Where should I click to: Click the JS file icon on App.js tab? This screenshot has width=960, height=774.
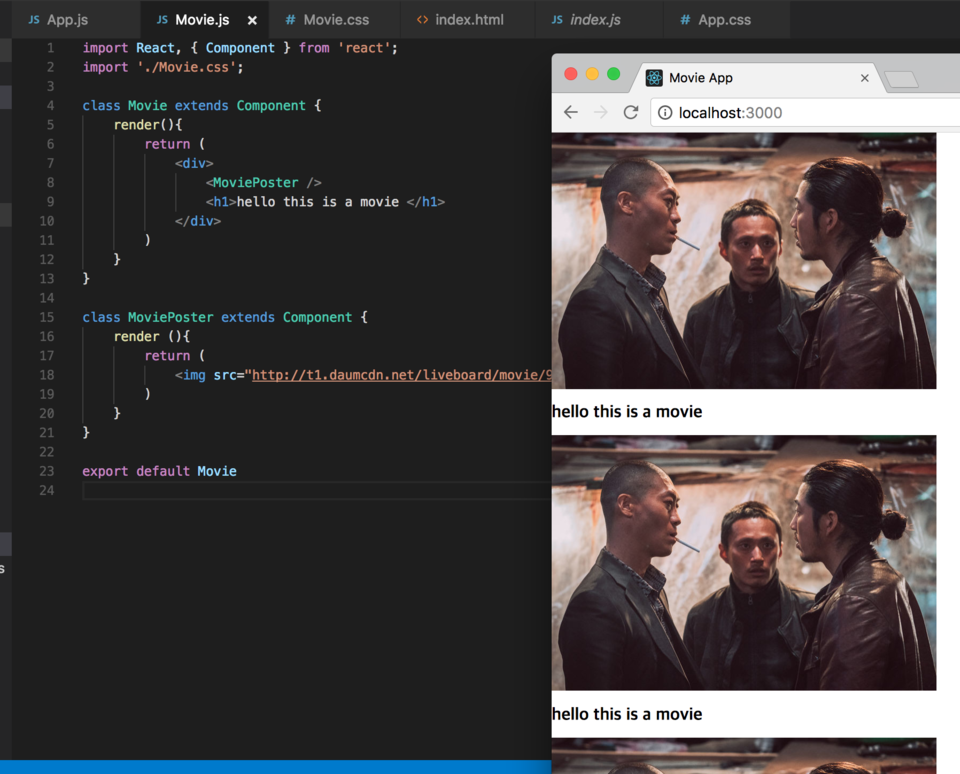(34, 20)
